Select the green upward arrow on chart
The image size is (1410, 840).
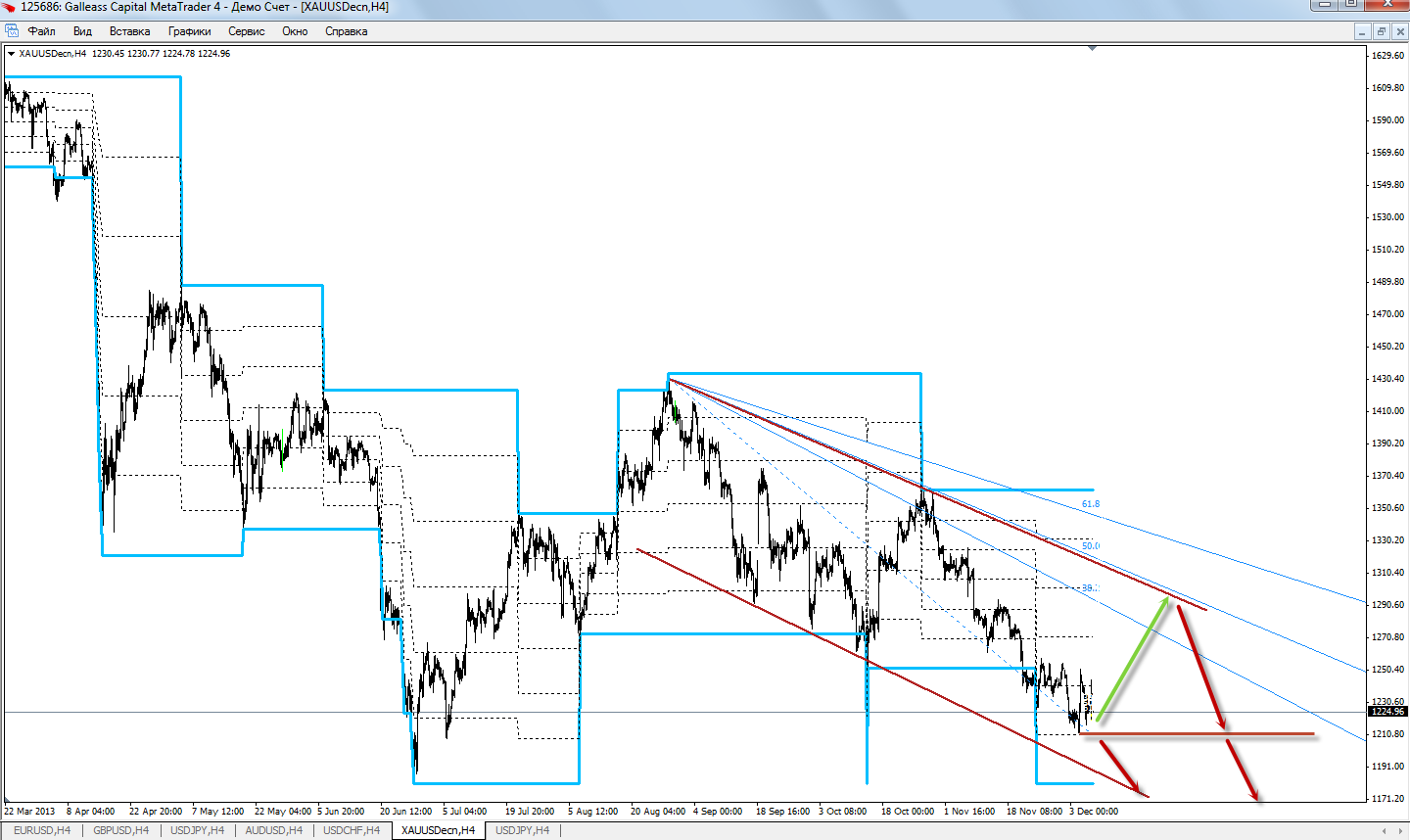[1133, 659]
